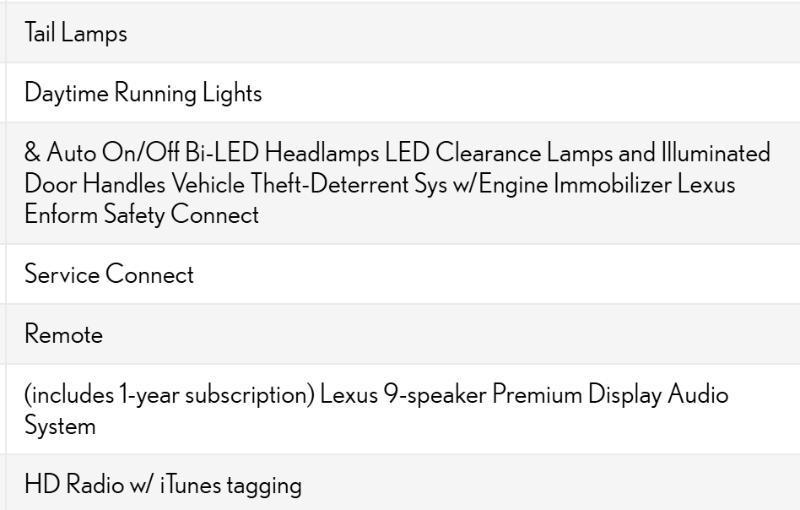The height and width of the screenshot is (510, 800).
Task: Click the iTunes tagging text
Action: click(x=230, y=485)
